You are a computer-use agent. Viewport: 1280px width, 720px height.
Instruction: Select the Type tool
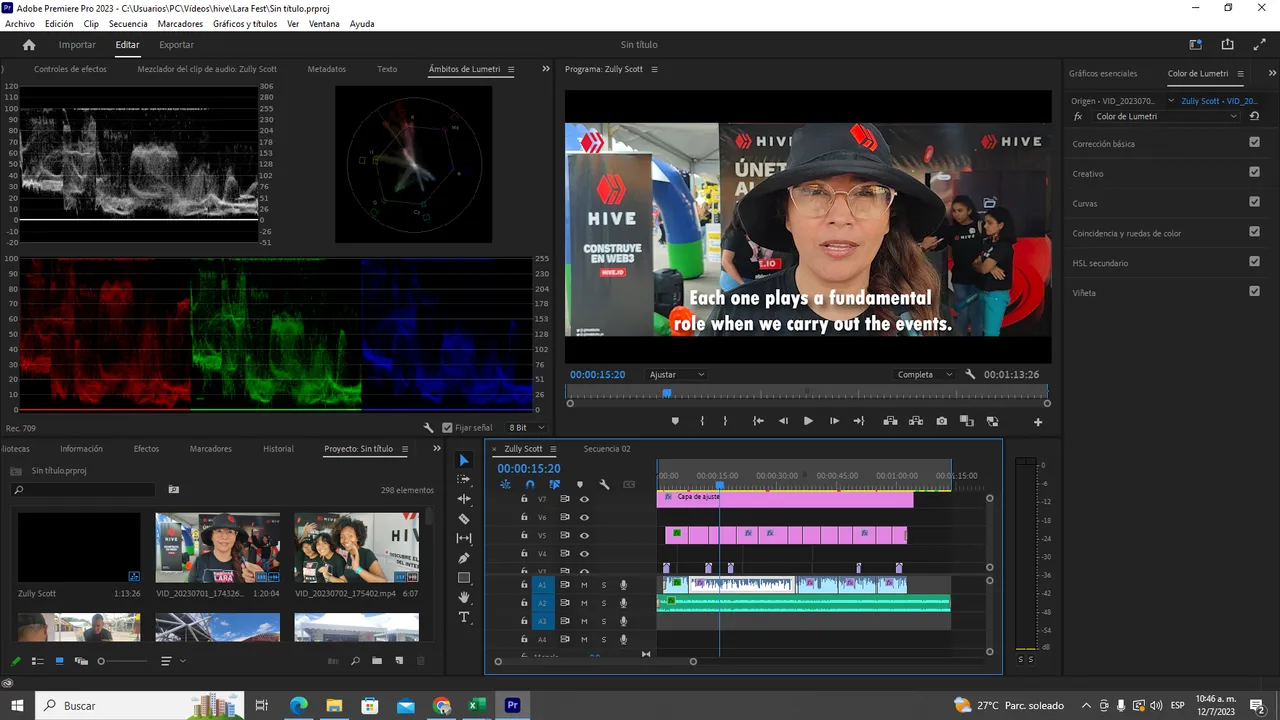pyautogui.click(x=464, y=617)
